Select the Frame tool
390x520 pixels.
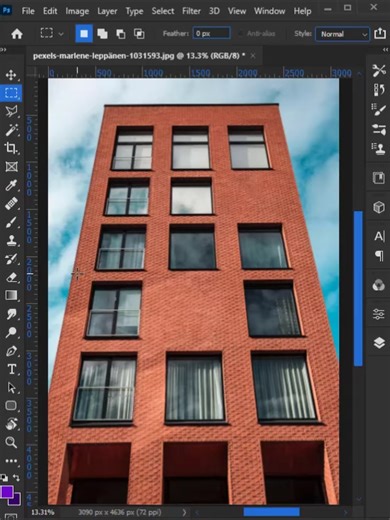(x=11, y=166)
